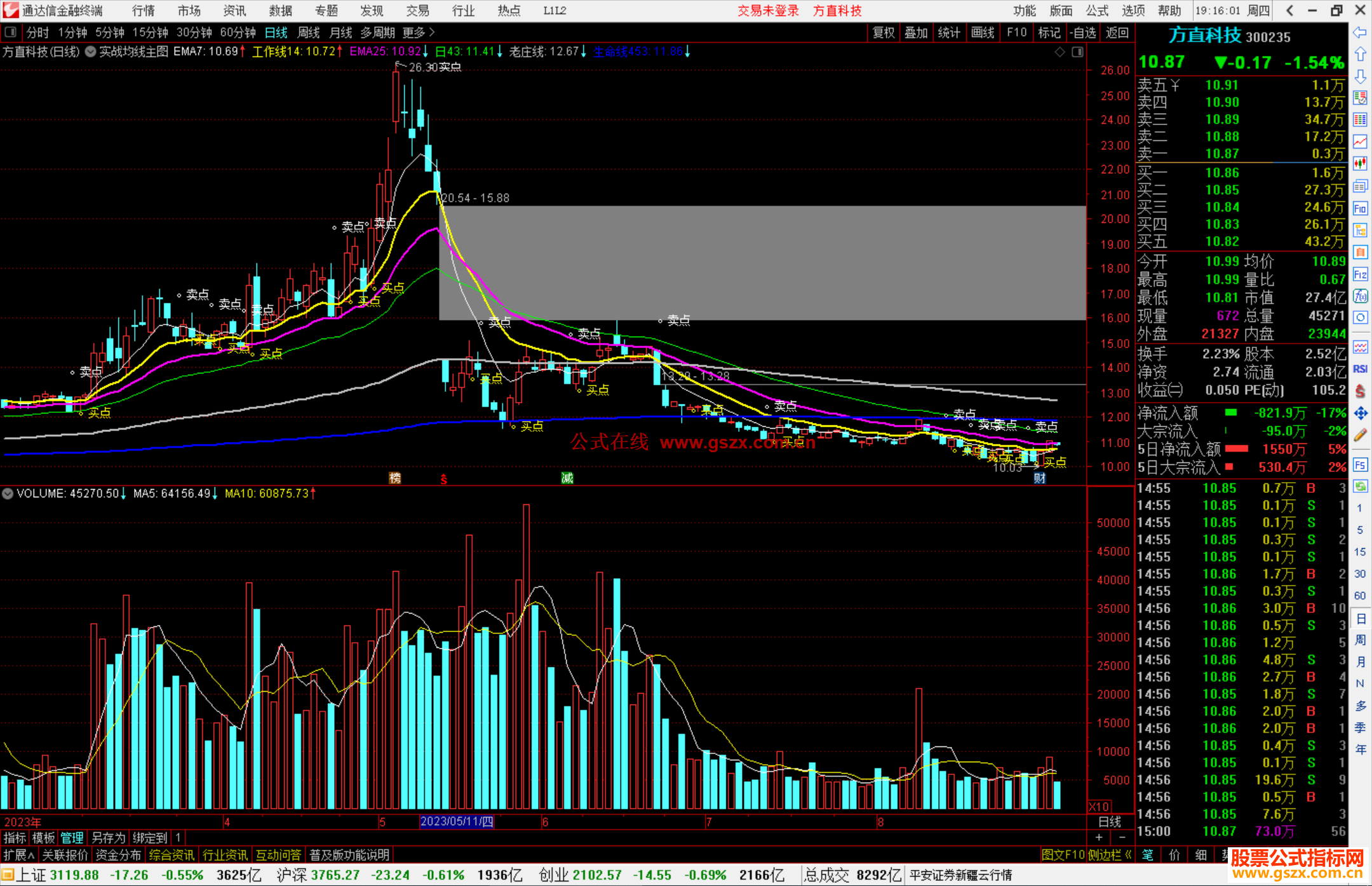Expand the 更多 period options
This screenshot has width=1372, height=886.
coord(419,32)
